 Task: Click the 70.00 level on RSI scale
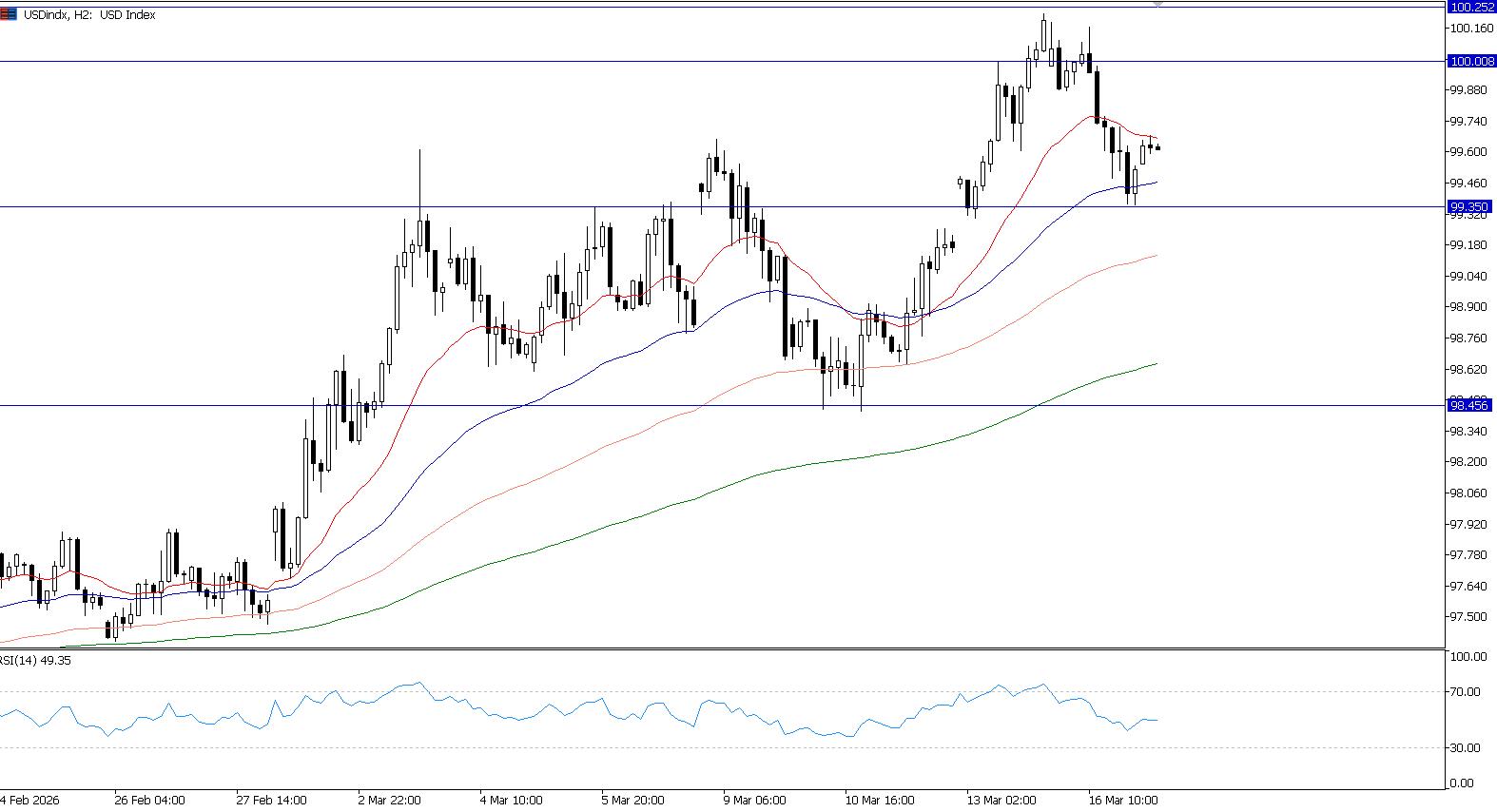point(1464,691)
